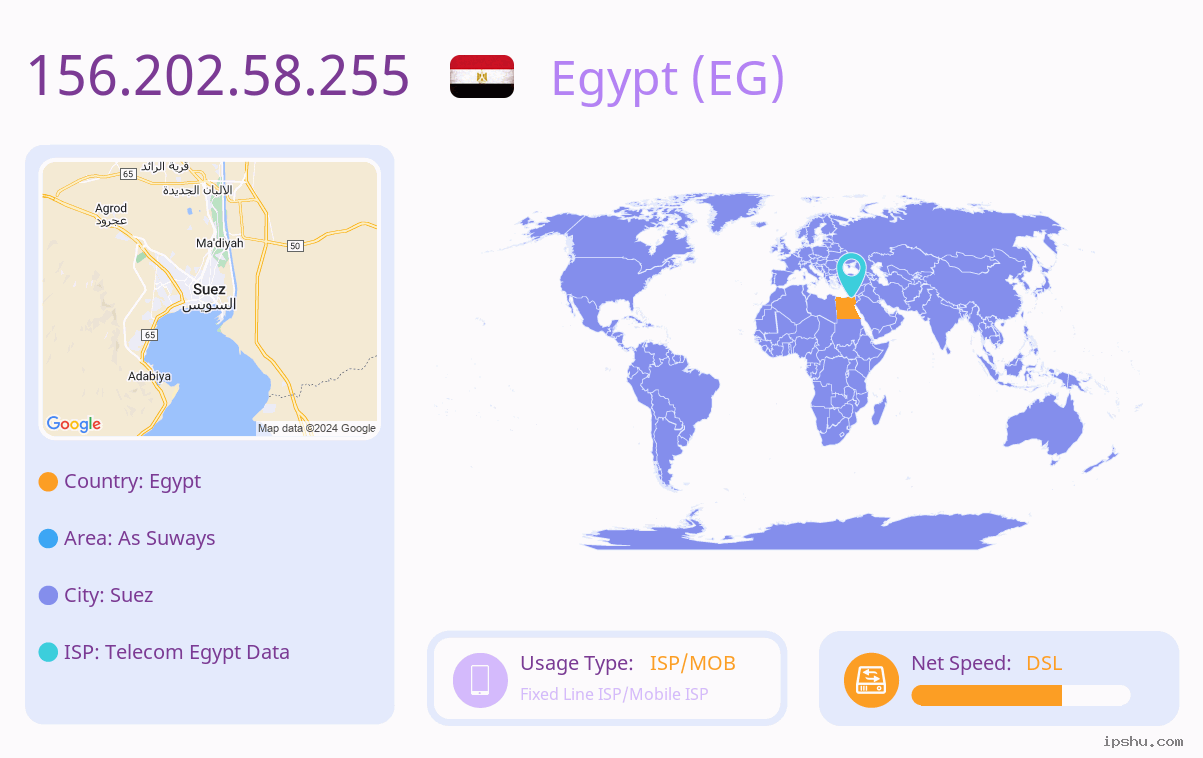Click the purple dot beside City: Suez
The width and height of the screenshot is (1203, 758).
[48, 596]
